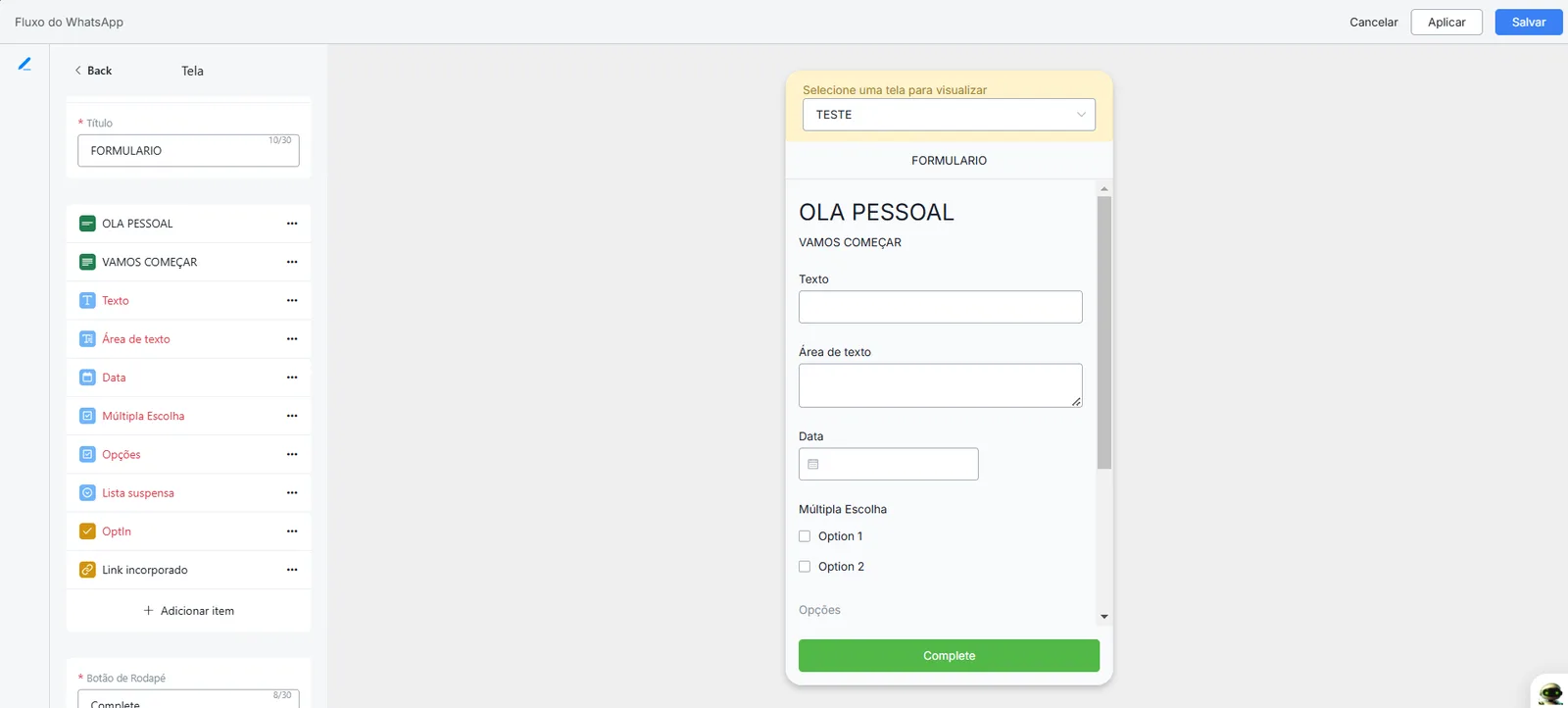
Task: Open the chat assistant avatar icon
Action: pos(1550,692)
